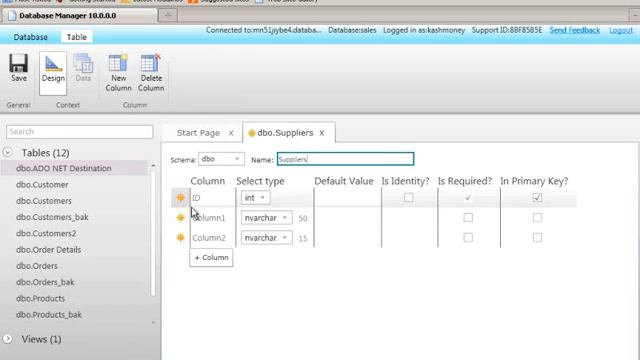Select dbo.Order Details table
640x360 pixels.
[x=49, y=249]
